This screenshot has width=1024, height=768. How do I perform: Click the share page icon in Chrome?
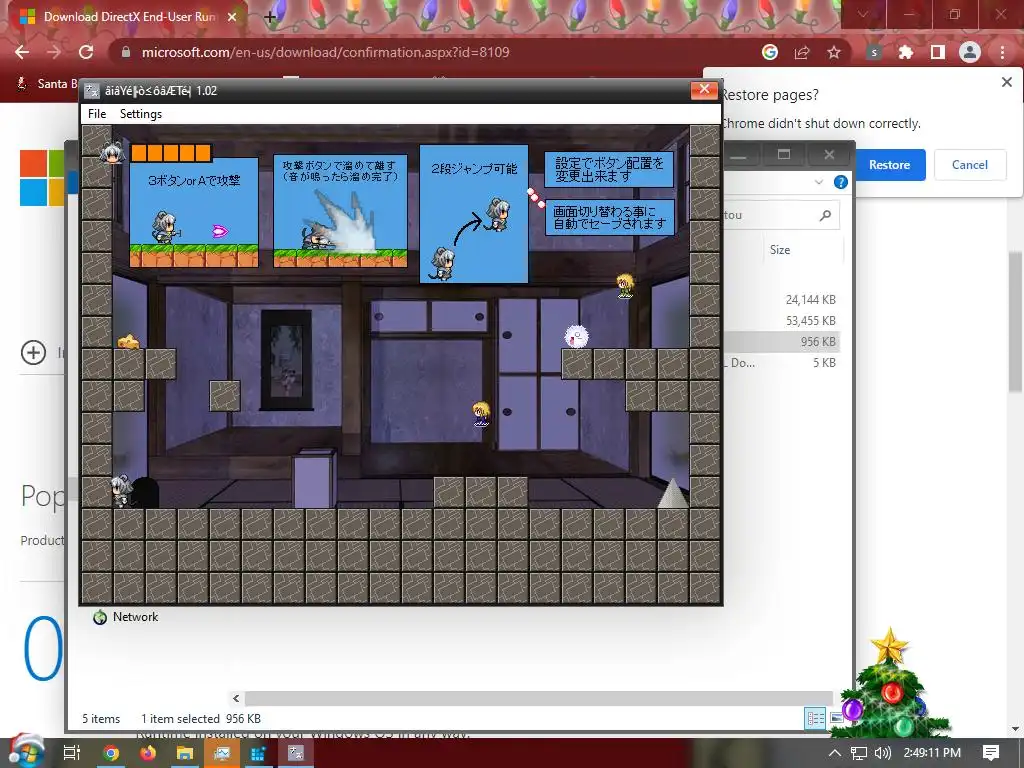[x=802, y=52]
